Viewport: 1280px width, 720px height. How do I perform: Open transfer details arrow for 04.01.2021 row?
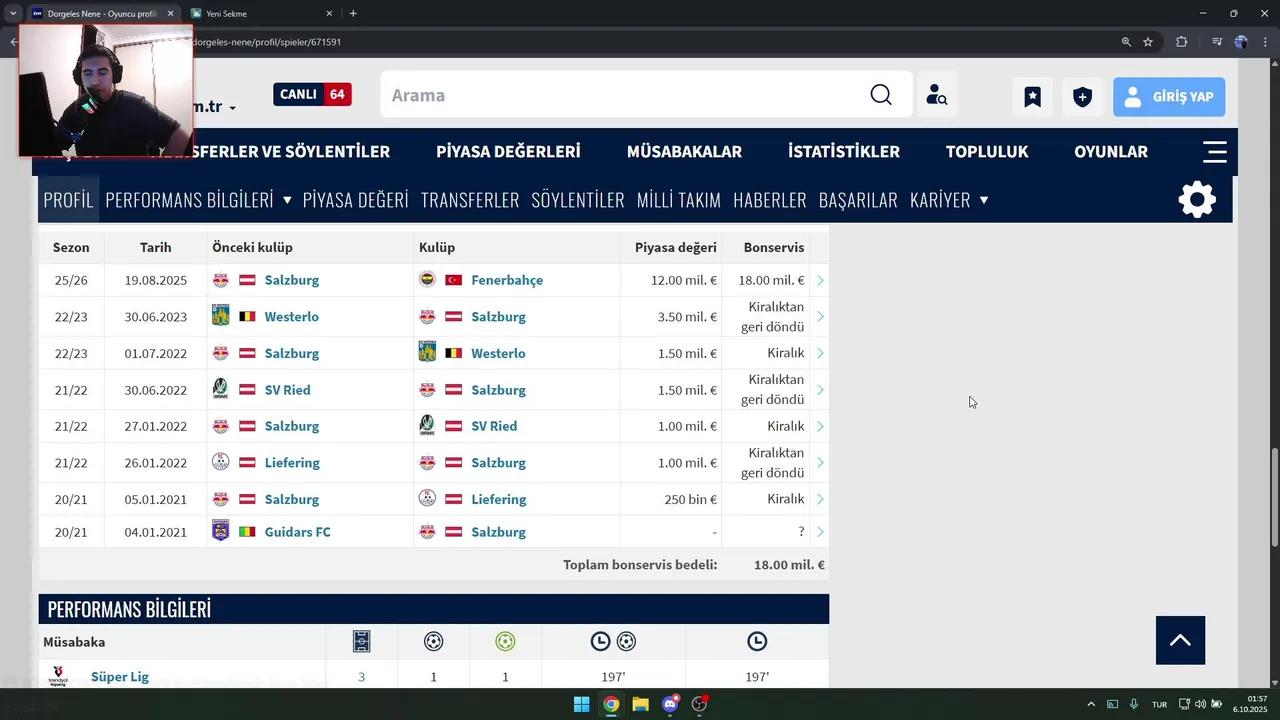pos(820,532)
